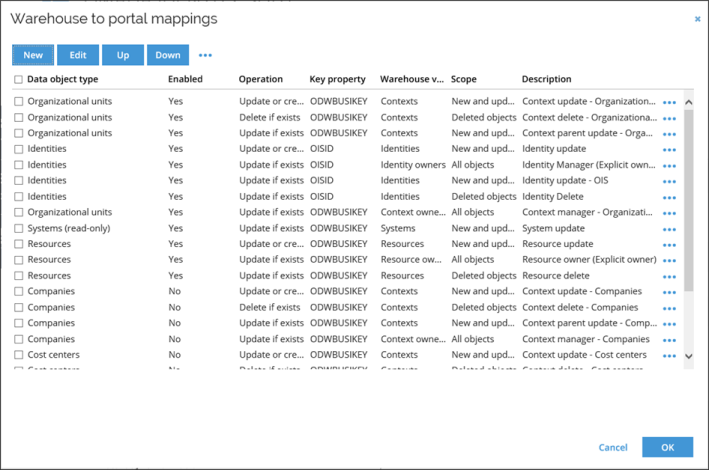
Task: Click 'Resource delete' description cell
Action: [556, 275]
